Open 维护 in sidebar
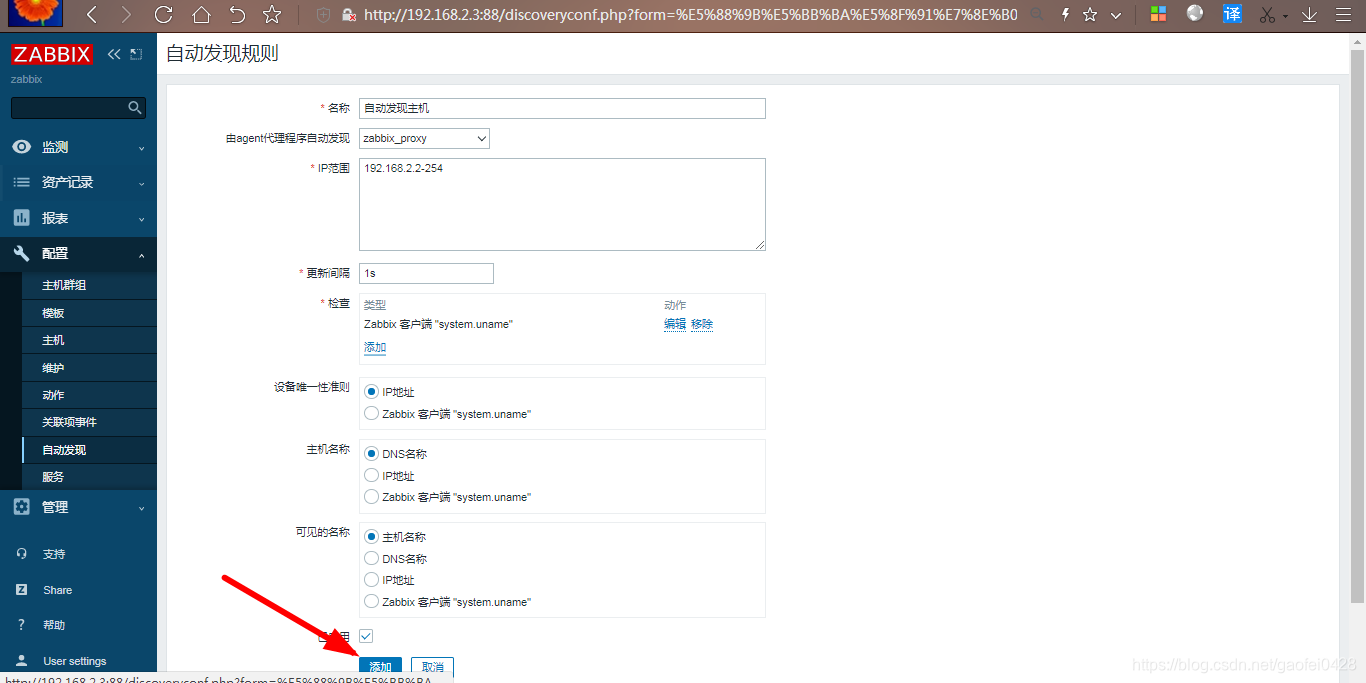Image resolution: width=1366 pixels, height=683 pixels. pyautogui.click(x=53, y=368)
